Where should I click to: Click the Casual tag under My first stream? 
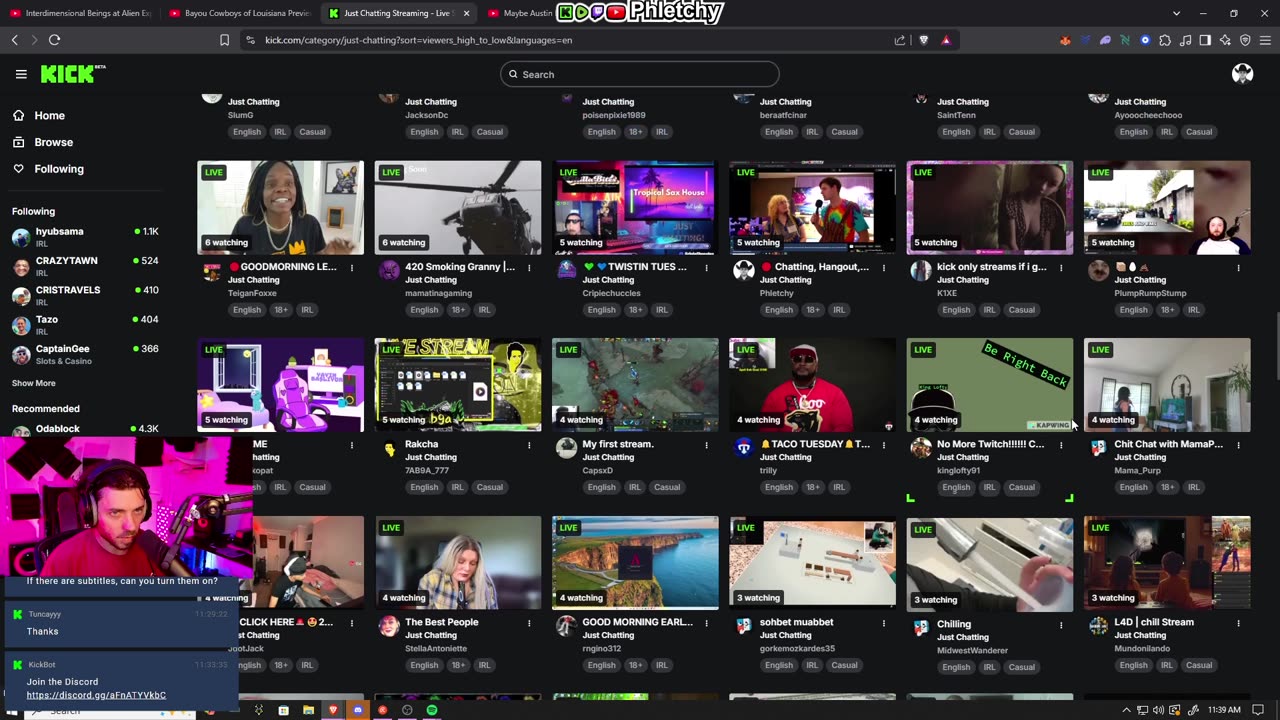tap(667, 487)
